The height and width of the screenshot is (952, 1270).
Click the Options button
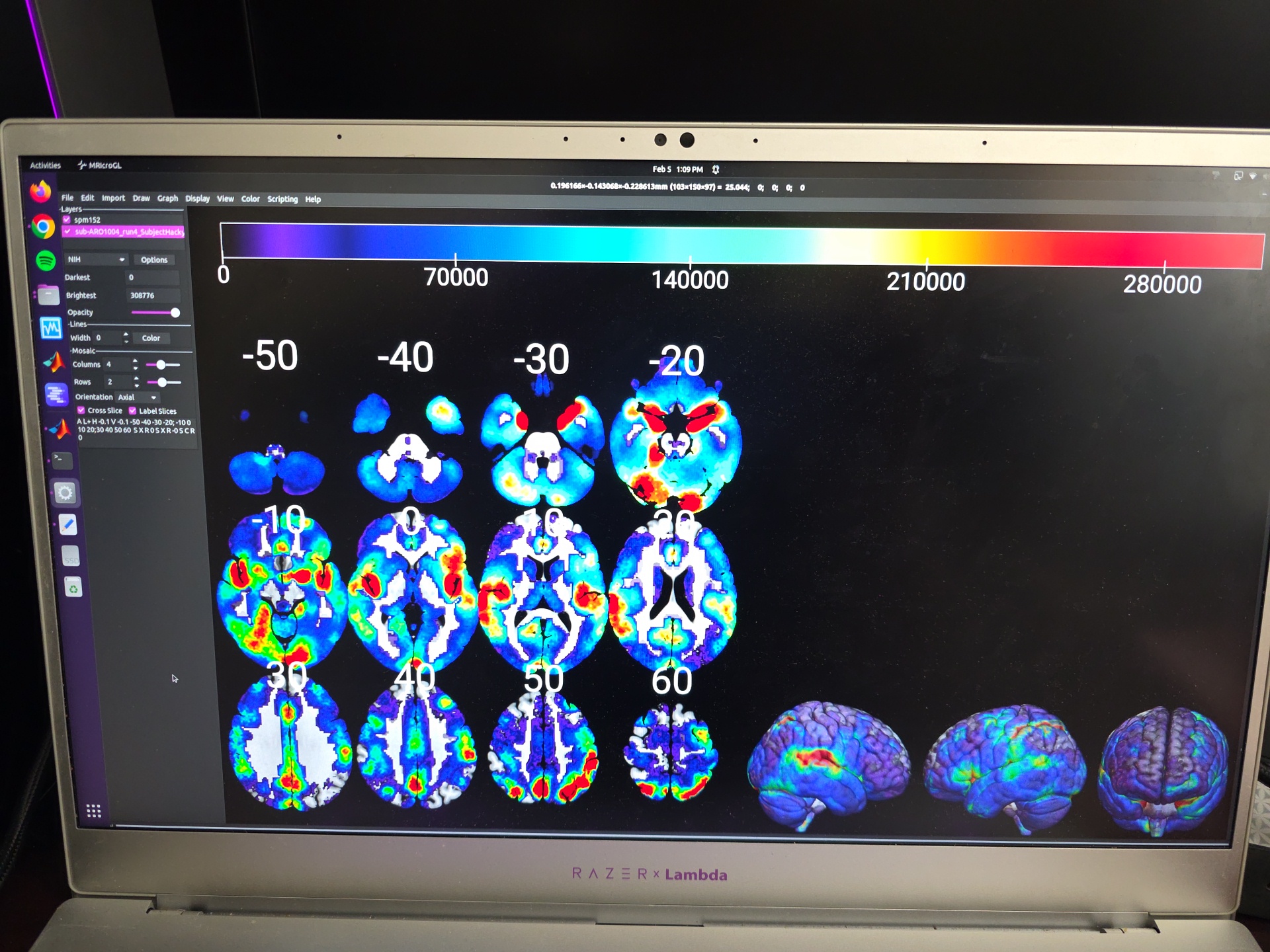[x=154, y=260]
